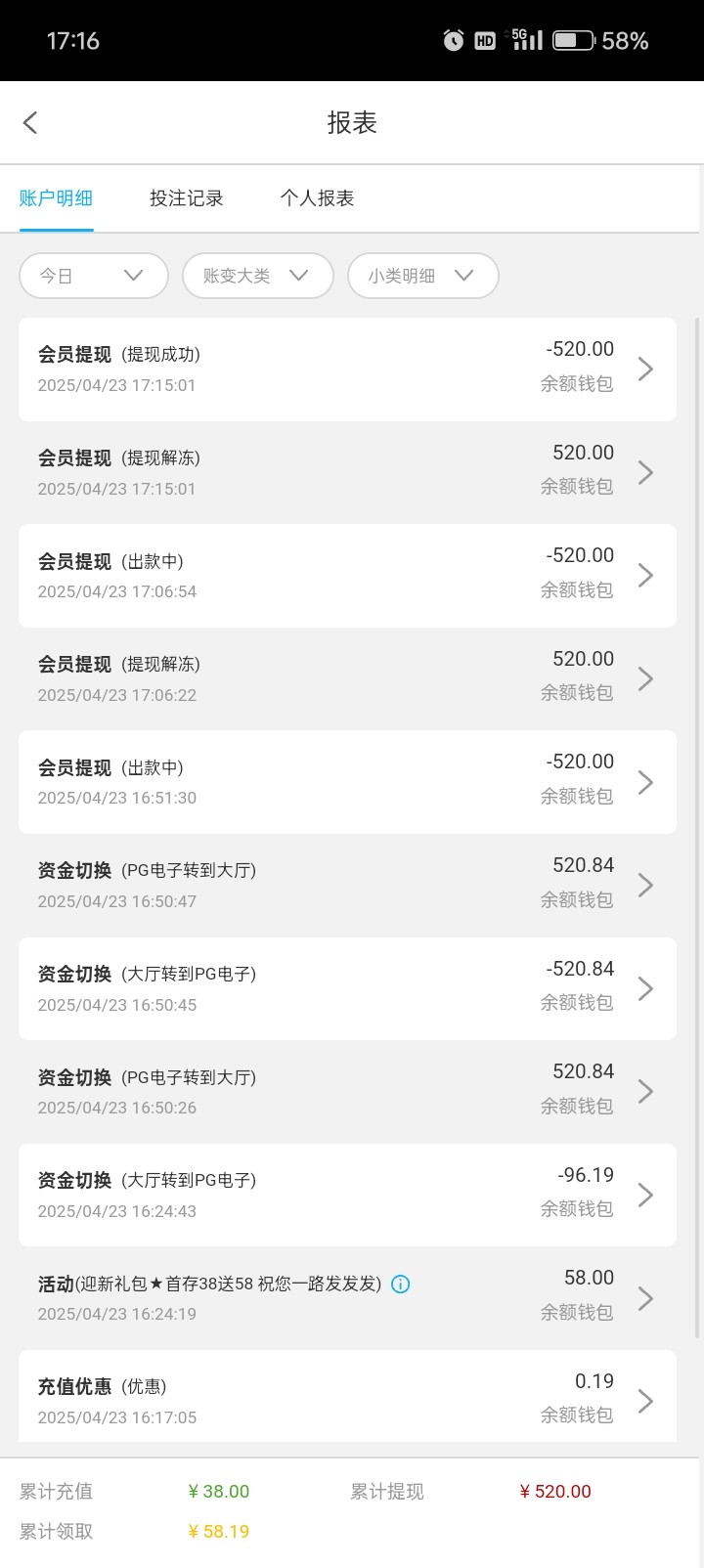Open 提现解冻 record from 17:15:01
This screenshot has height=1568, width=704.
[x=347, y=472]
